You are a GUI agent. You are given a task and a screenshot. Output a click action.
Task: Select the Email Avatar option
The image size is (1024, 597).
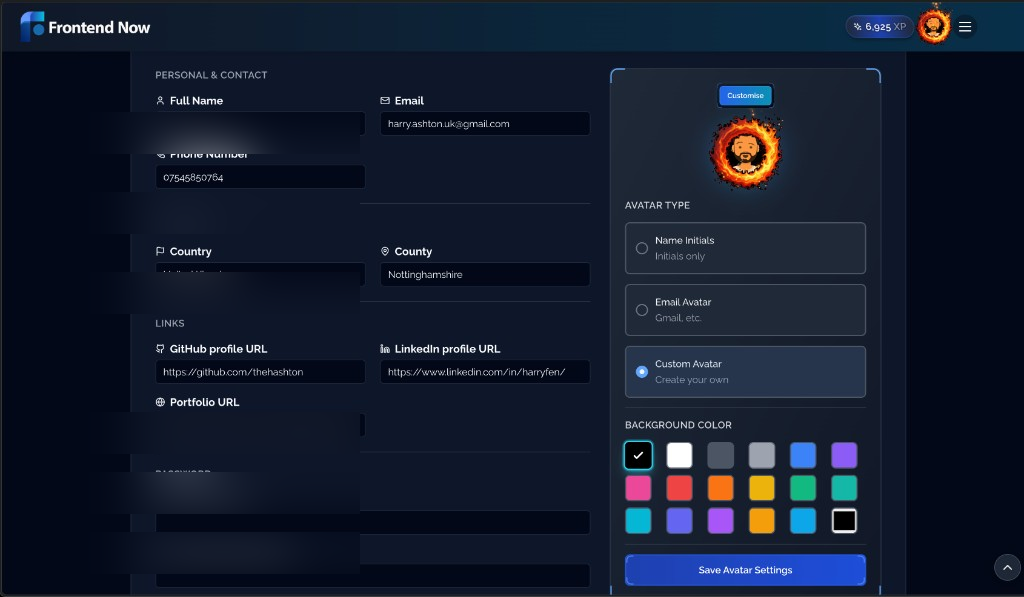tap(745, 310)
